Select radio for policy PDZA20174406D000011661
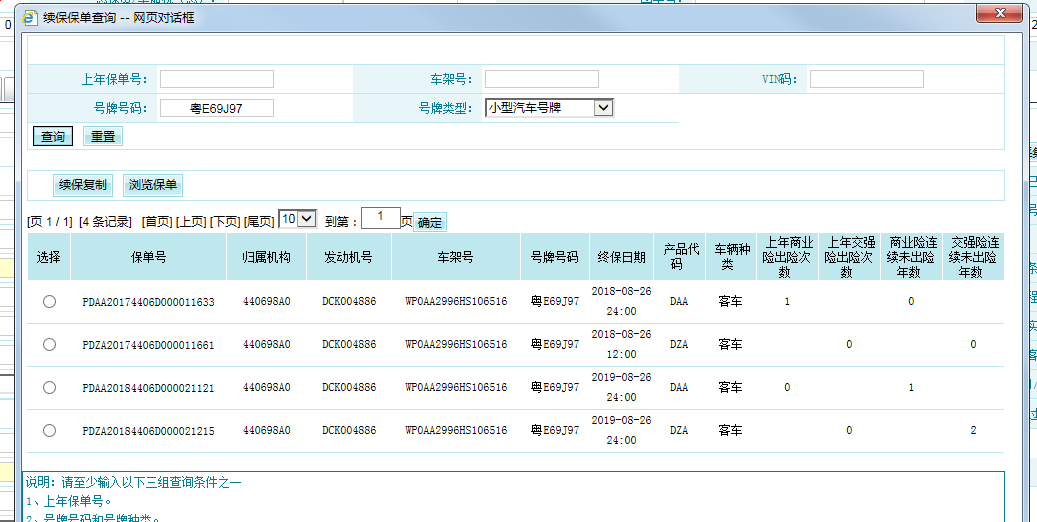Screen dimensions: 1037x522 coord(49,345)
